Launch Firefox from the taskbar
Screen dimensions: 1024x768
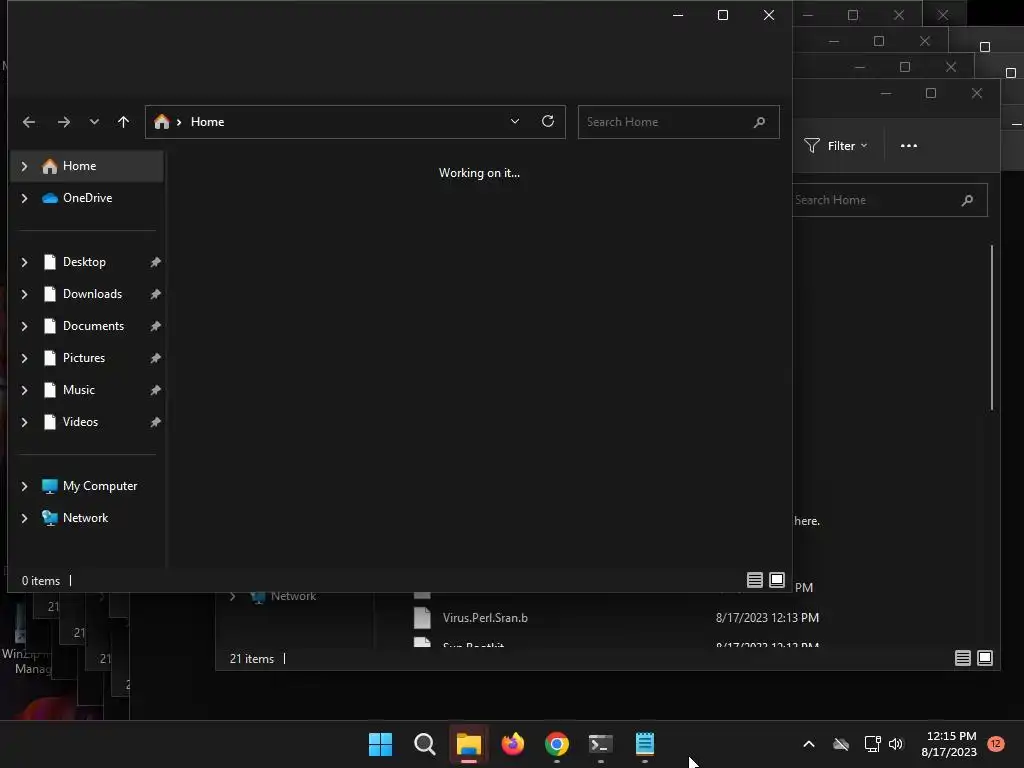click(x=513, y=744)
